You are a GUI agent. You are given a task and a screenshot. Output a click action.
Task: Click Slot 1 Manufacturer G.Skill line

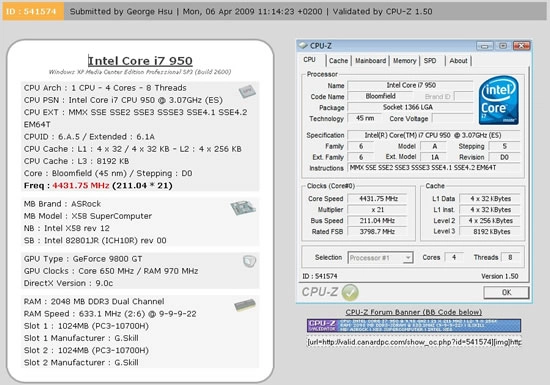tap(81, 338)
